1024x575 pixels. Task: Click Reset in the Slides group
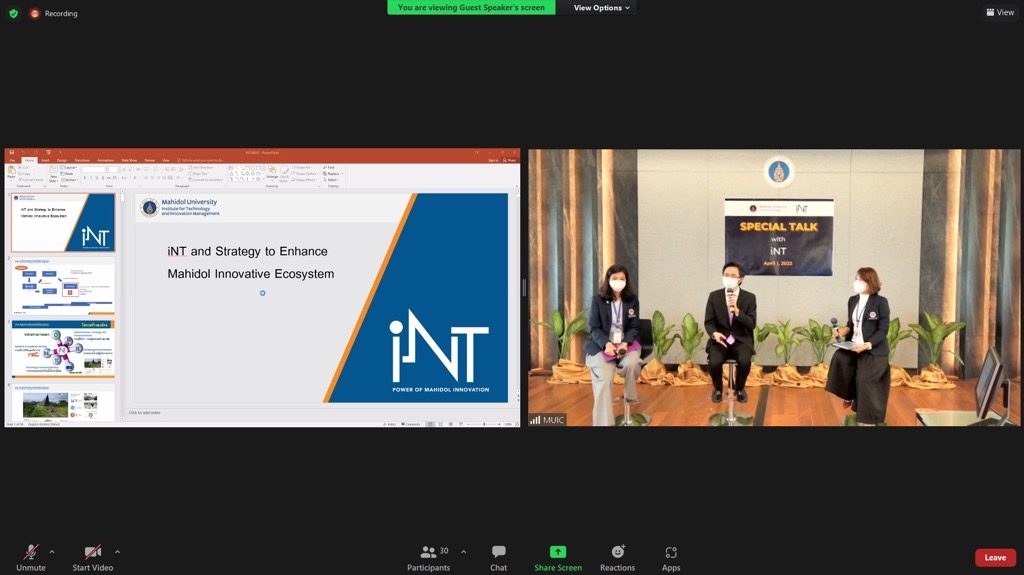67,174
